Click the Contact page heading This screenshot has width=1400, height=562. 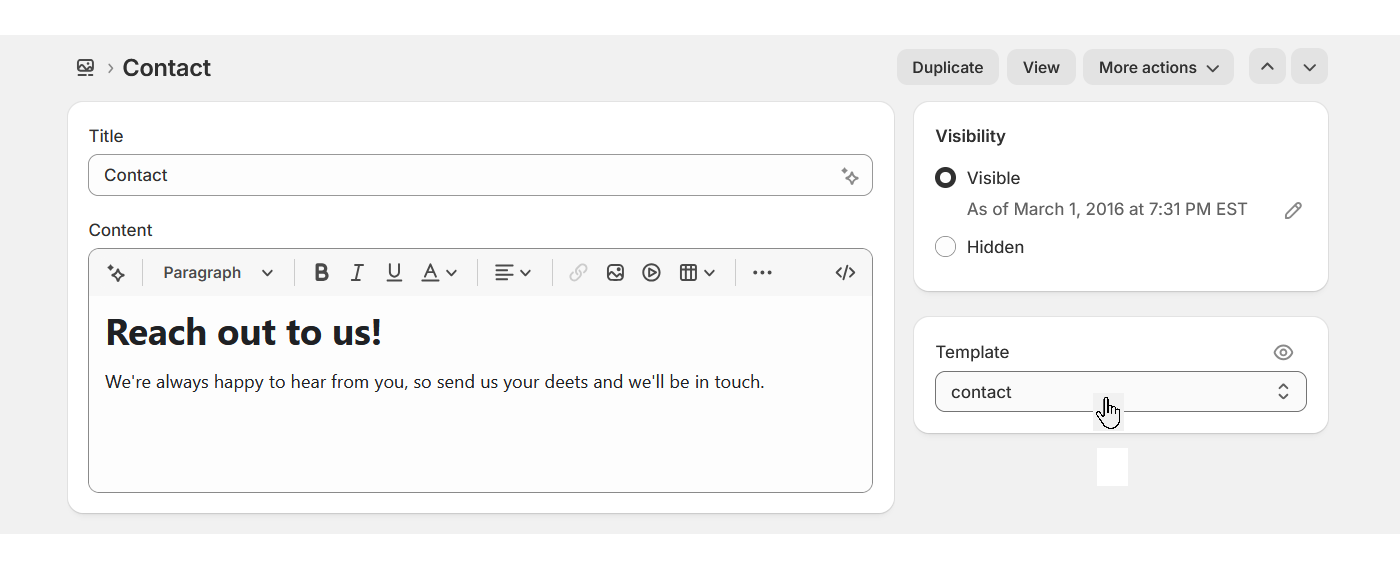(167, 68)
